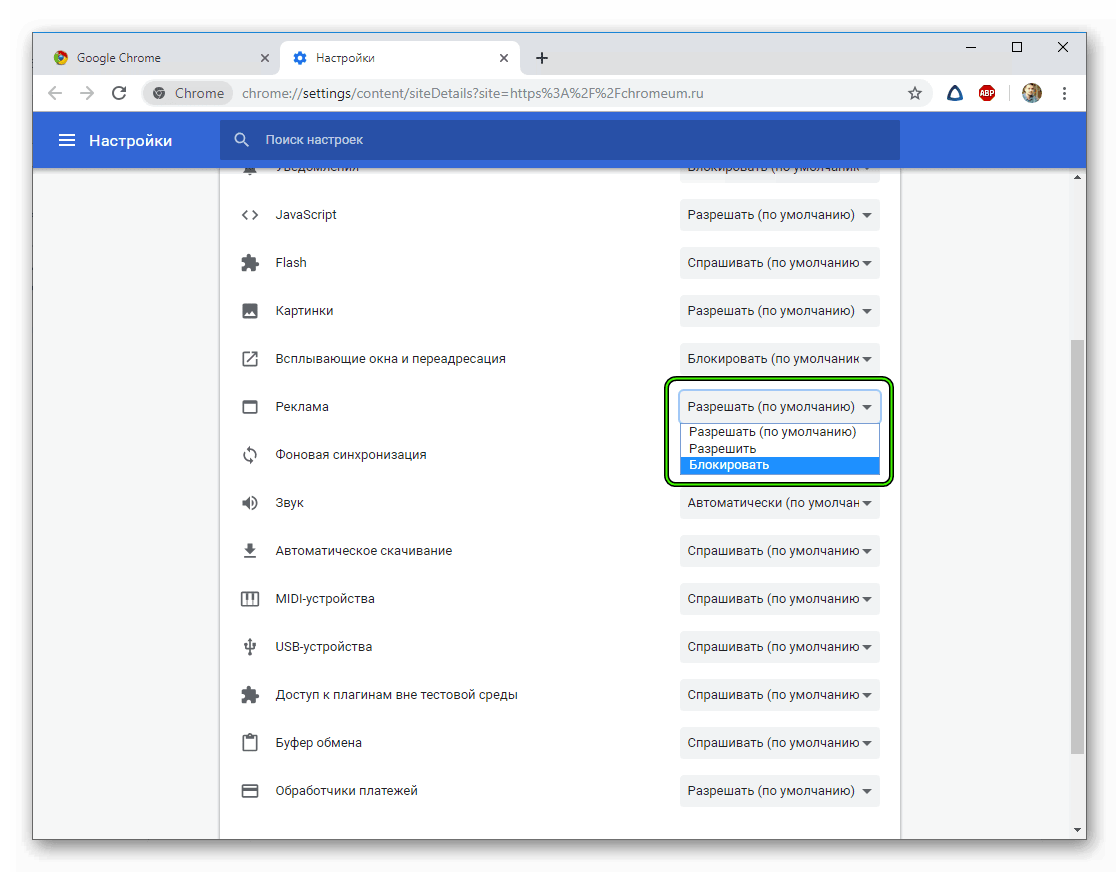The height and width of the screenshot is (872, 1119).
Task: Click the forward navigation arrow
Action: pos(87,93)
